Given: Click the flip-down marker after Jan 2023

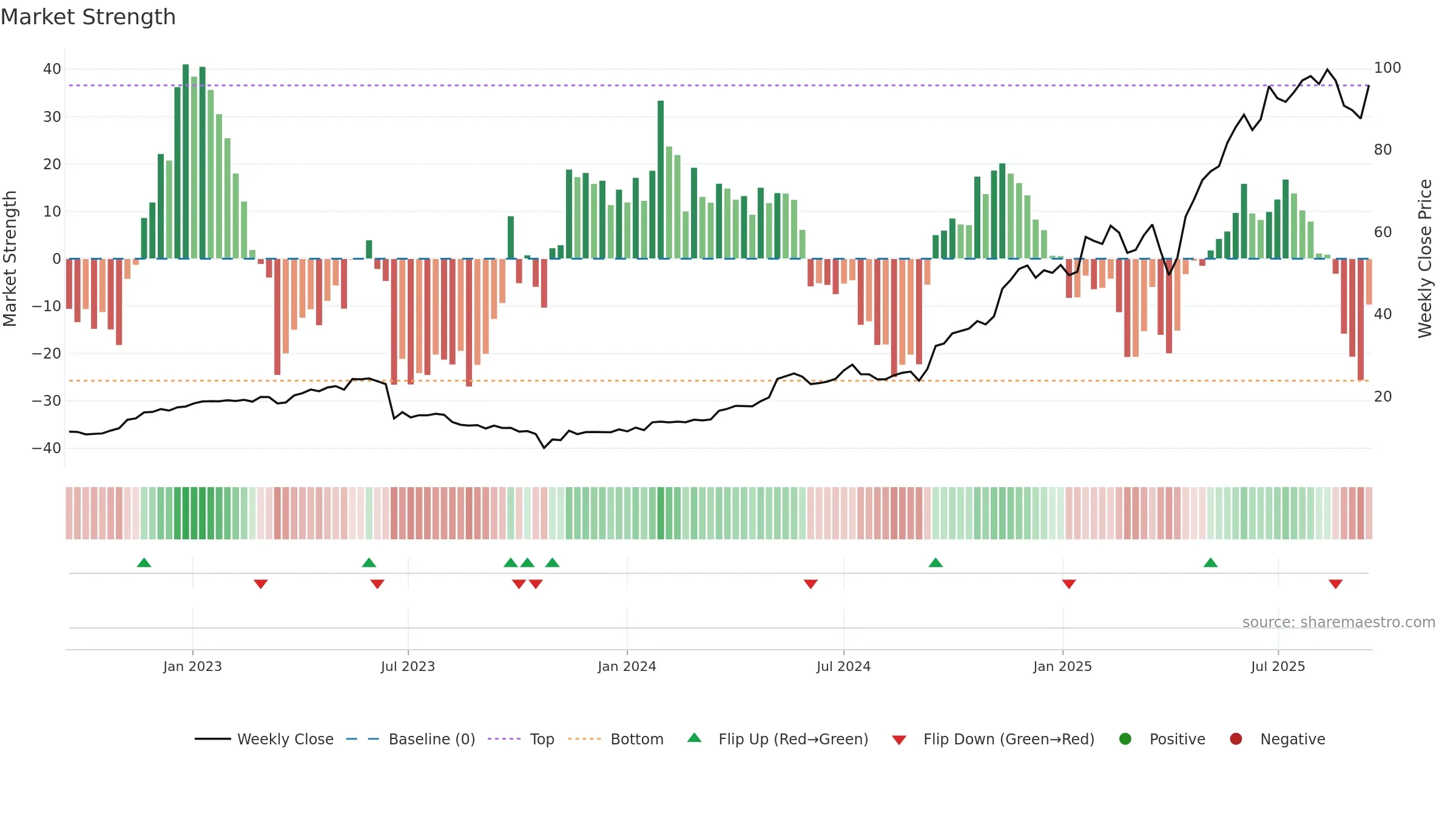Looking at the screenshot, I should tap(261, 584).
